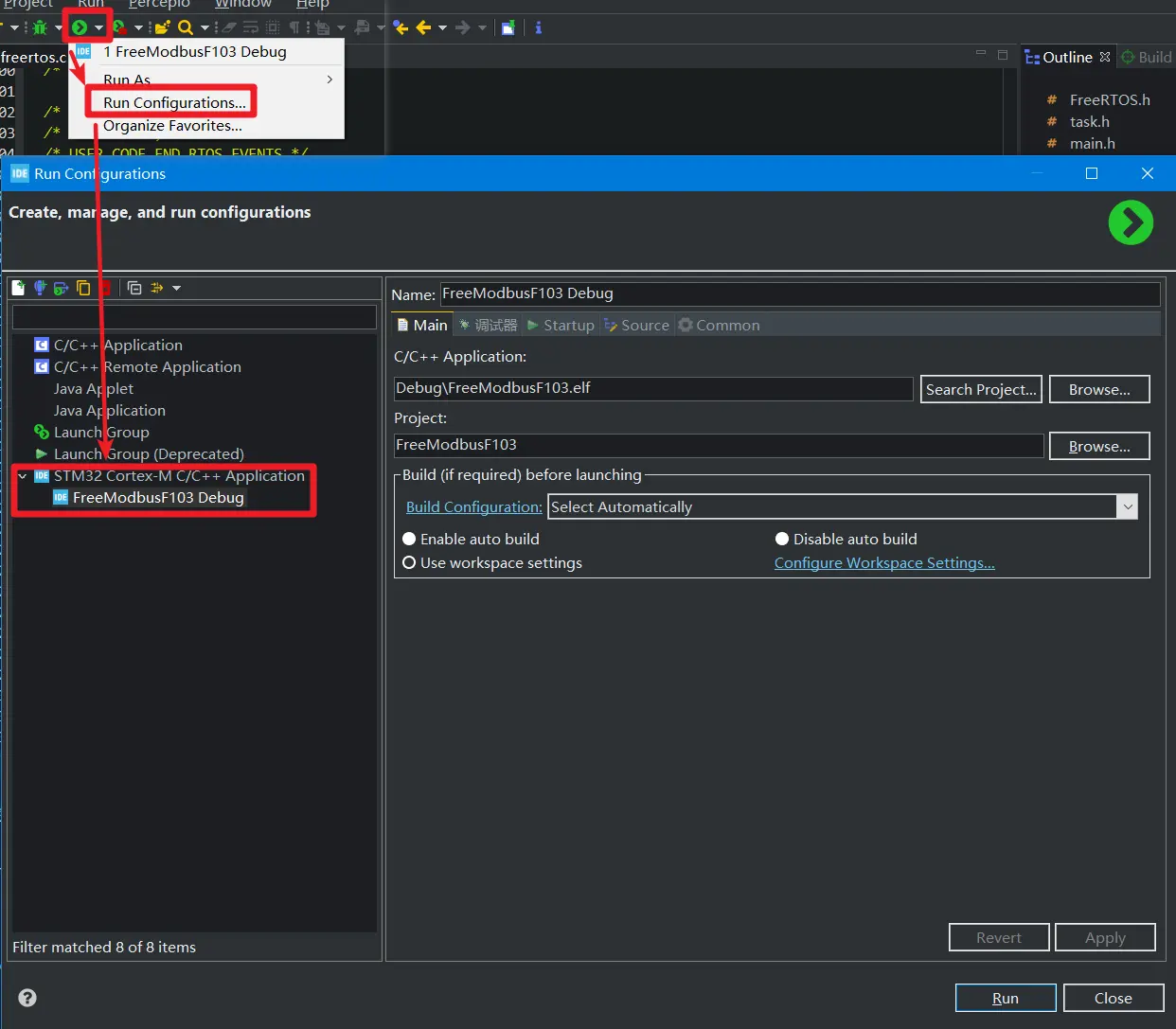Switch to the 调试器 debugger tab
The image size is (1176, 1029).
click(488, 325)
